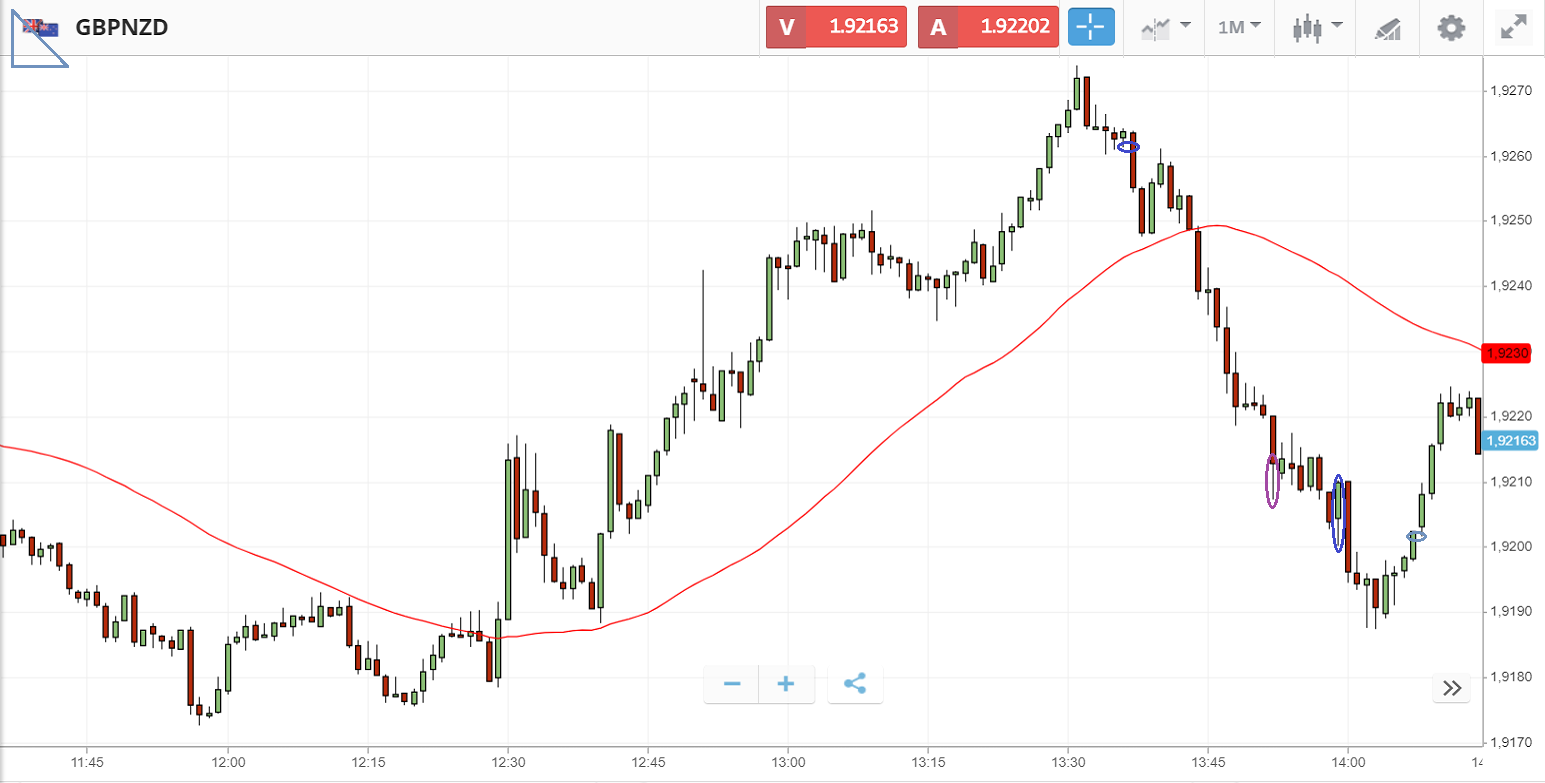Viewport: 1545px width, 783px height.
Task: Toggle the crosshair cursor button
Action: 1091,27
